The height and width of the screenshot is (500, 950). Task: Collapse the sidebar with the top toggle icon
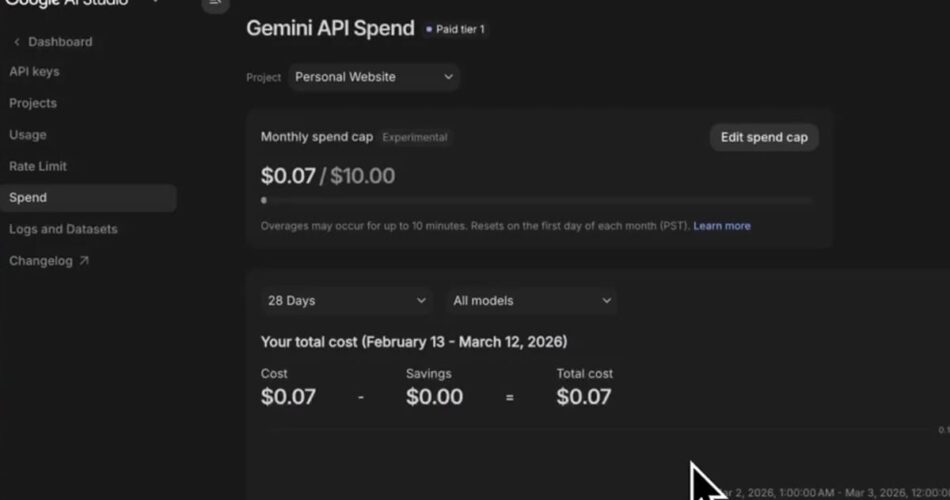click(x=214, y=4)
